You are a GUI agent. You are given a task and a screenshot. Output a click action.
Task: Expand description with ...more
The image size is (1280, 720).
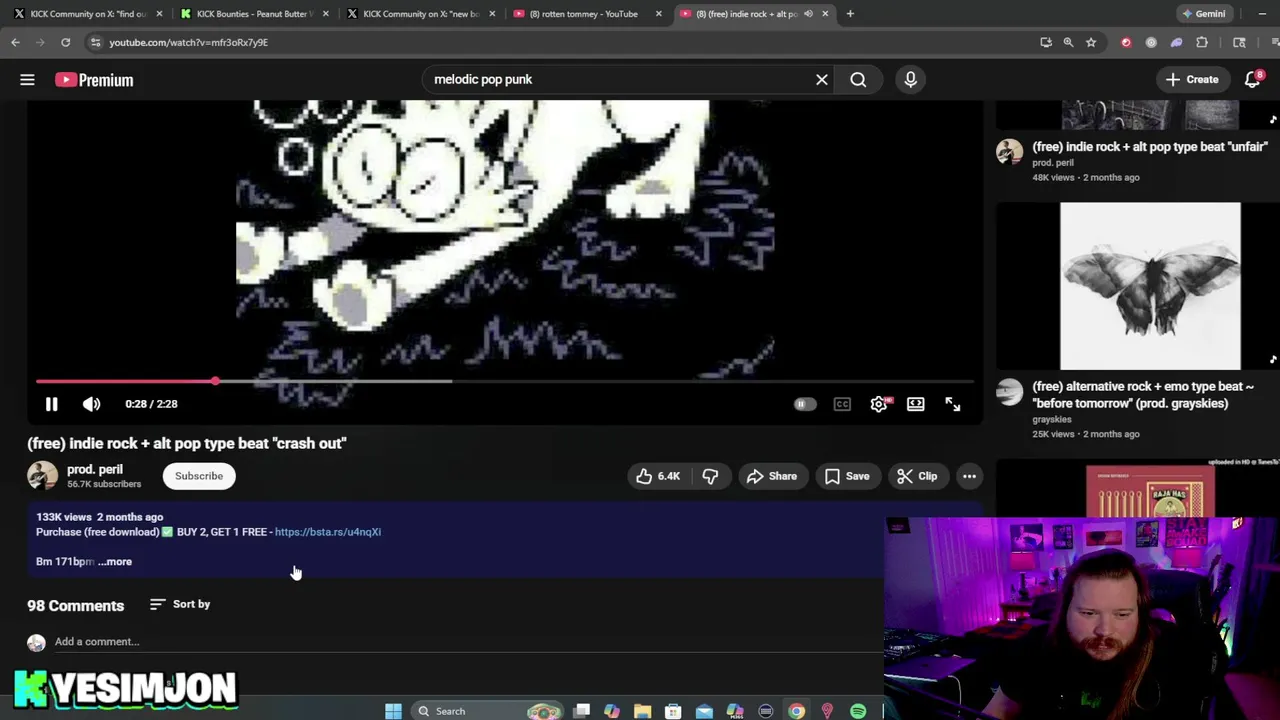pos(115,561)
